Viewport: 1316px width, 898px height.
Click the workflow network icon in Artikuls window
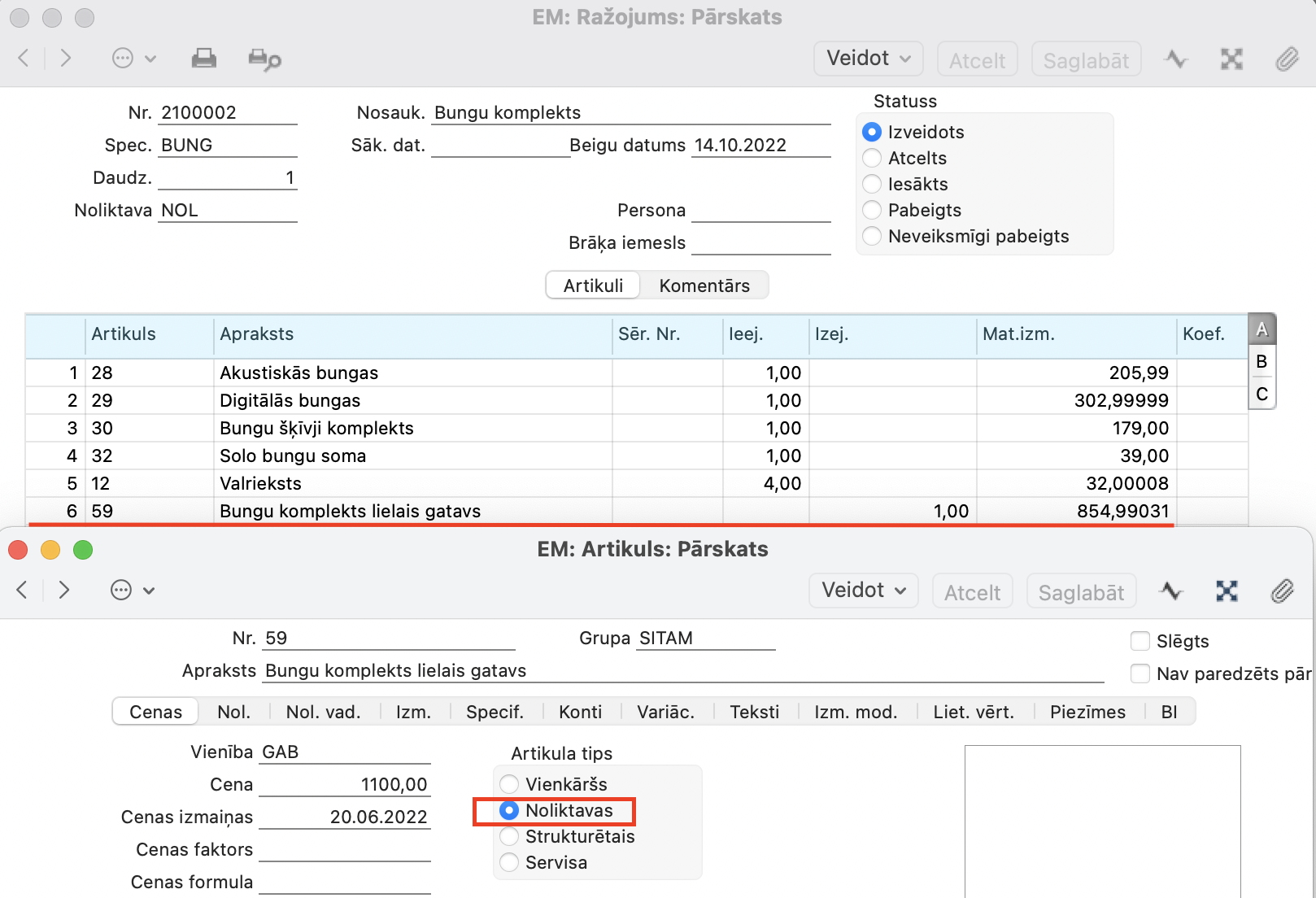(1227, 591)
